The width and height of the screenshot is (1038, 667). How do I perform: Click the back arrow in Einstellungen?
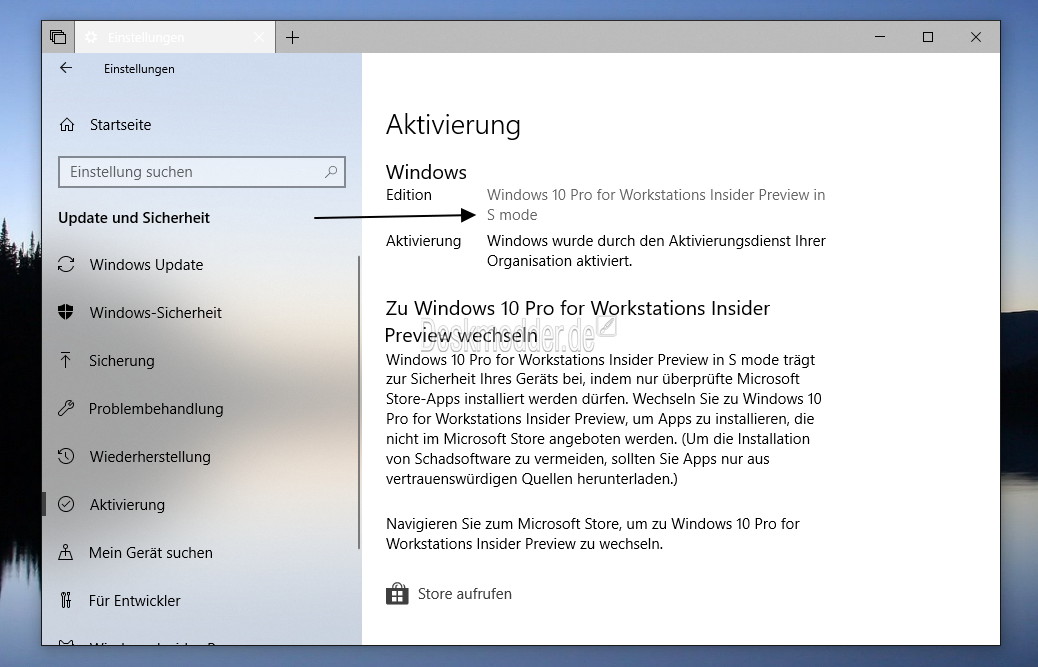point(66,67)
